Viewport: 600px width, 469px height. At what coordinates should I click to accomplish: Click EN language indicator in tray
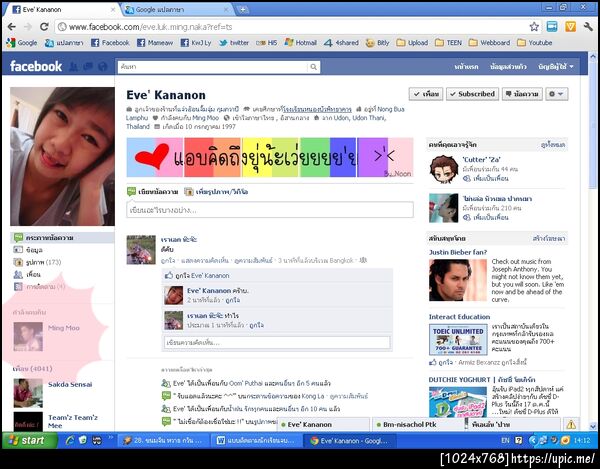(505, 441)
